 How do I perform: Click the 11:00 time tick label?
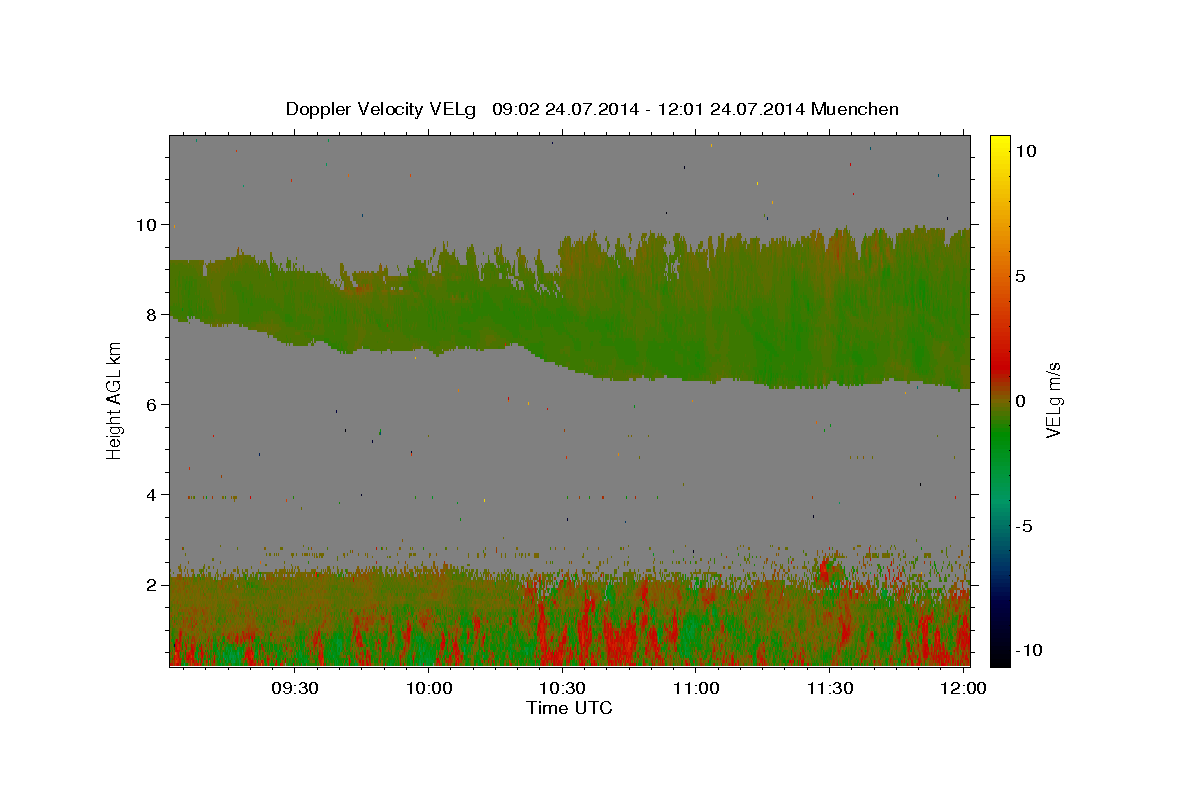[x=696, y=688]
